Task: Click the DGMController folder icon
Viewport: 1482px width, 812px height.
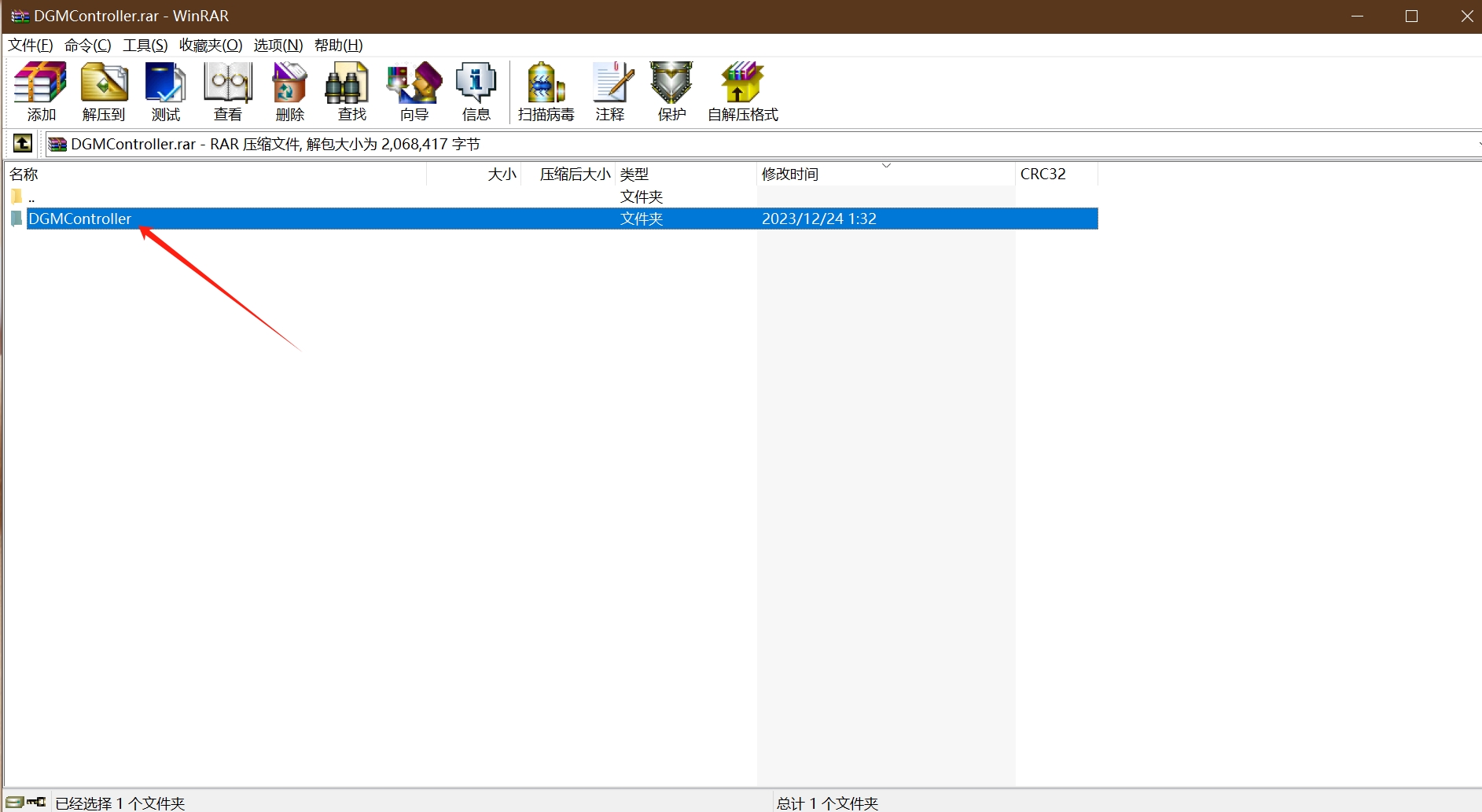Action: tap(17, 219)
